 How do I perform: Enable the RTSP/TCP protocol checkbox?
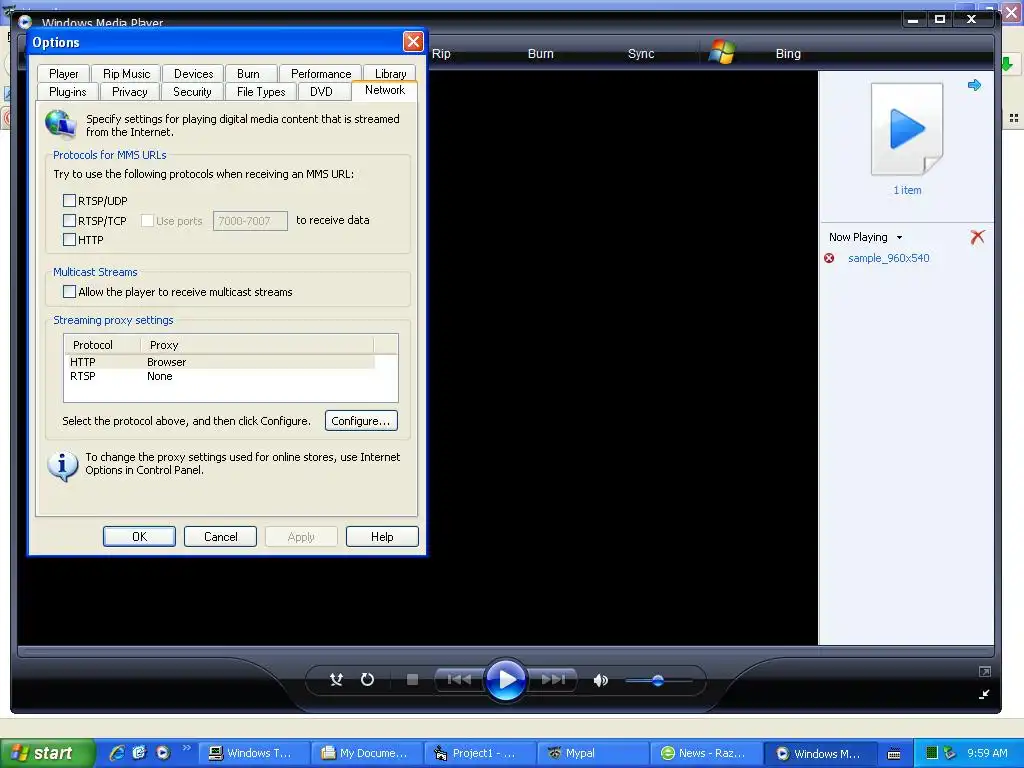click(x=69, y=220)
